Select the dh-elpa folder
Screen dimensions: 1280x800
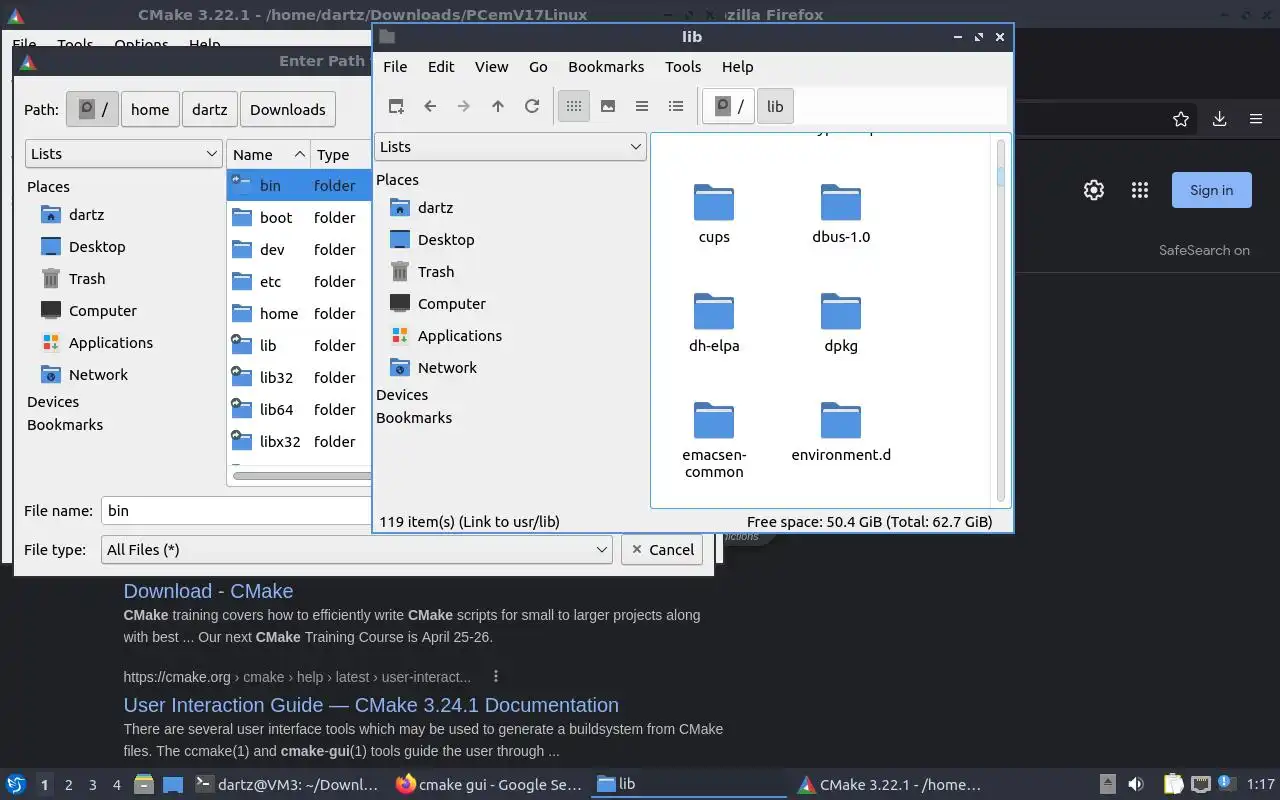(x=714, y=323)
